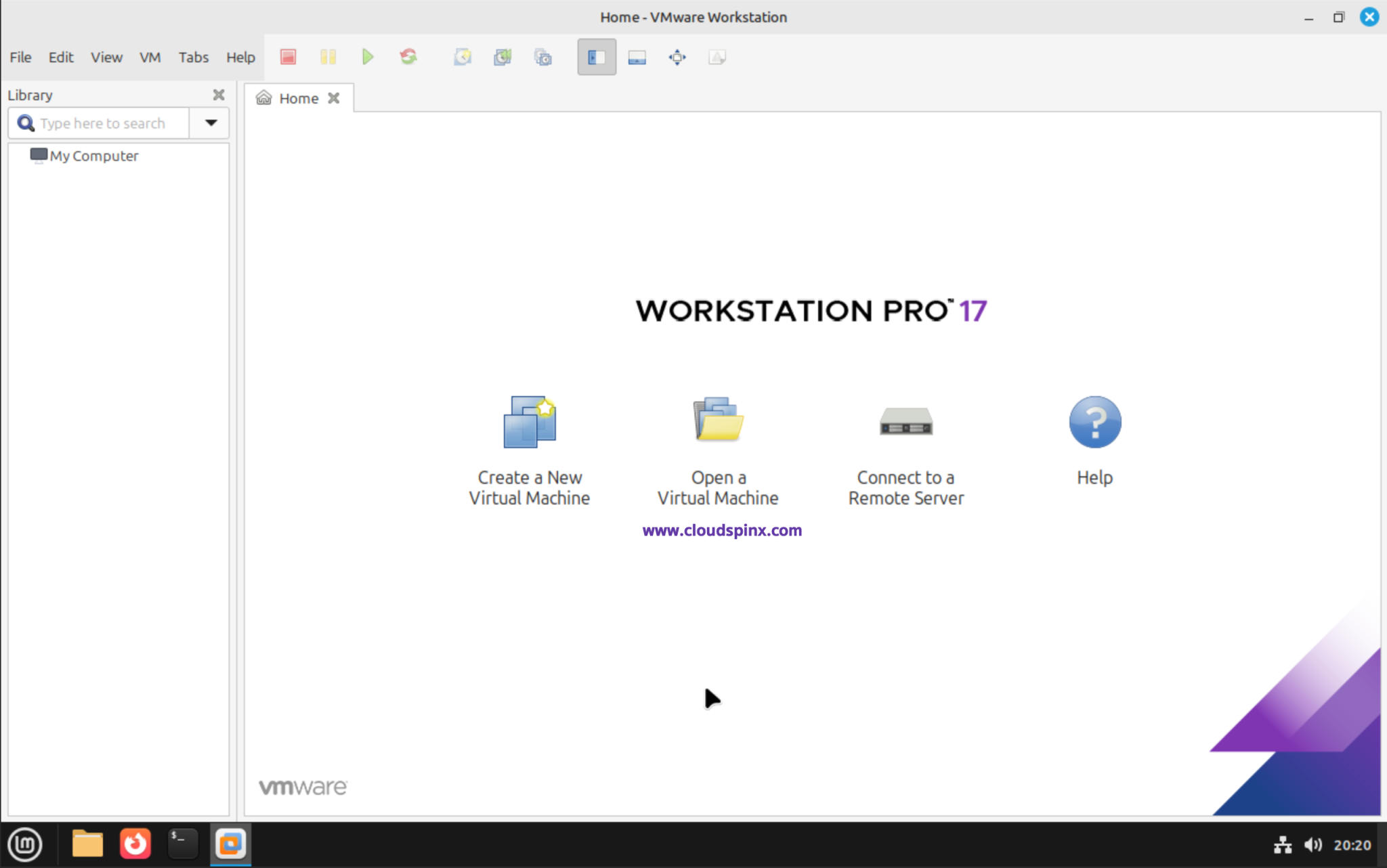Power on the virtual machine
The width and height of the screenshot is (1387, 868).
368,57
